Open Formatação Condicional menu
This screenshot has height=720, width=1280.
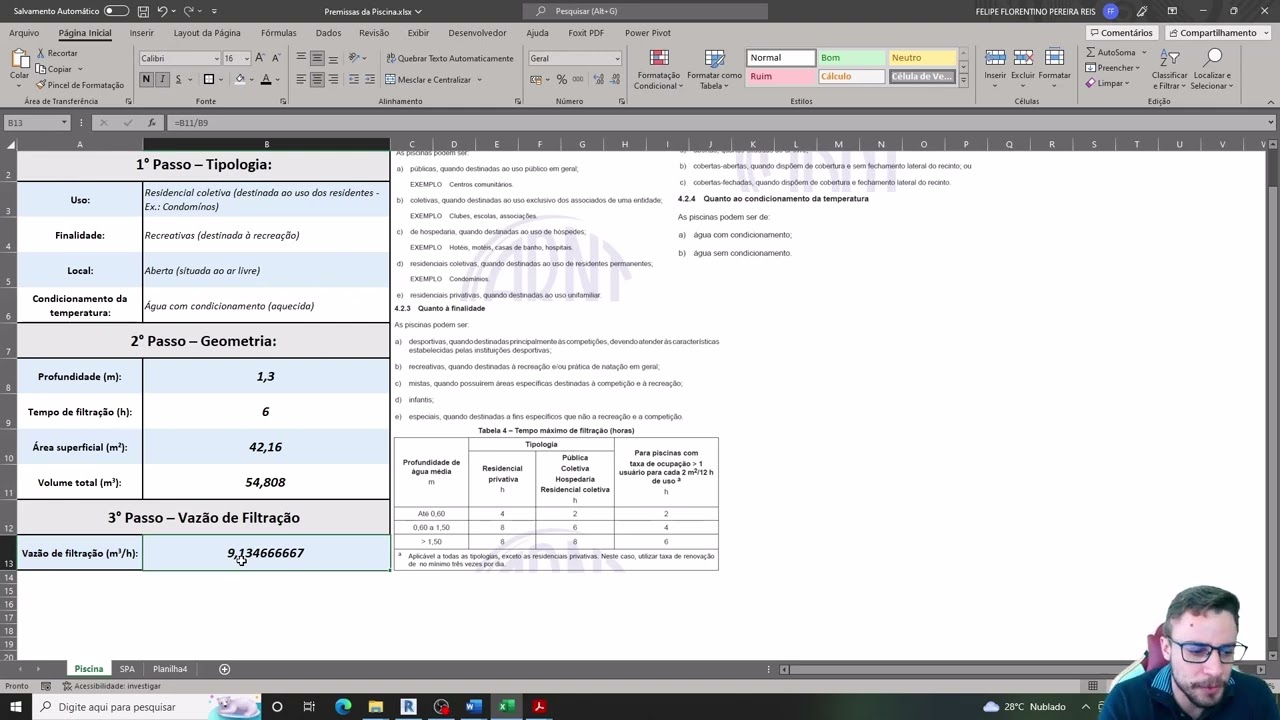(x=658, y=70)
